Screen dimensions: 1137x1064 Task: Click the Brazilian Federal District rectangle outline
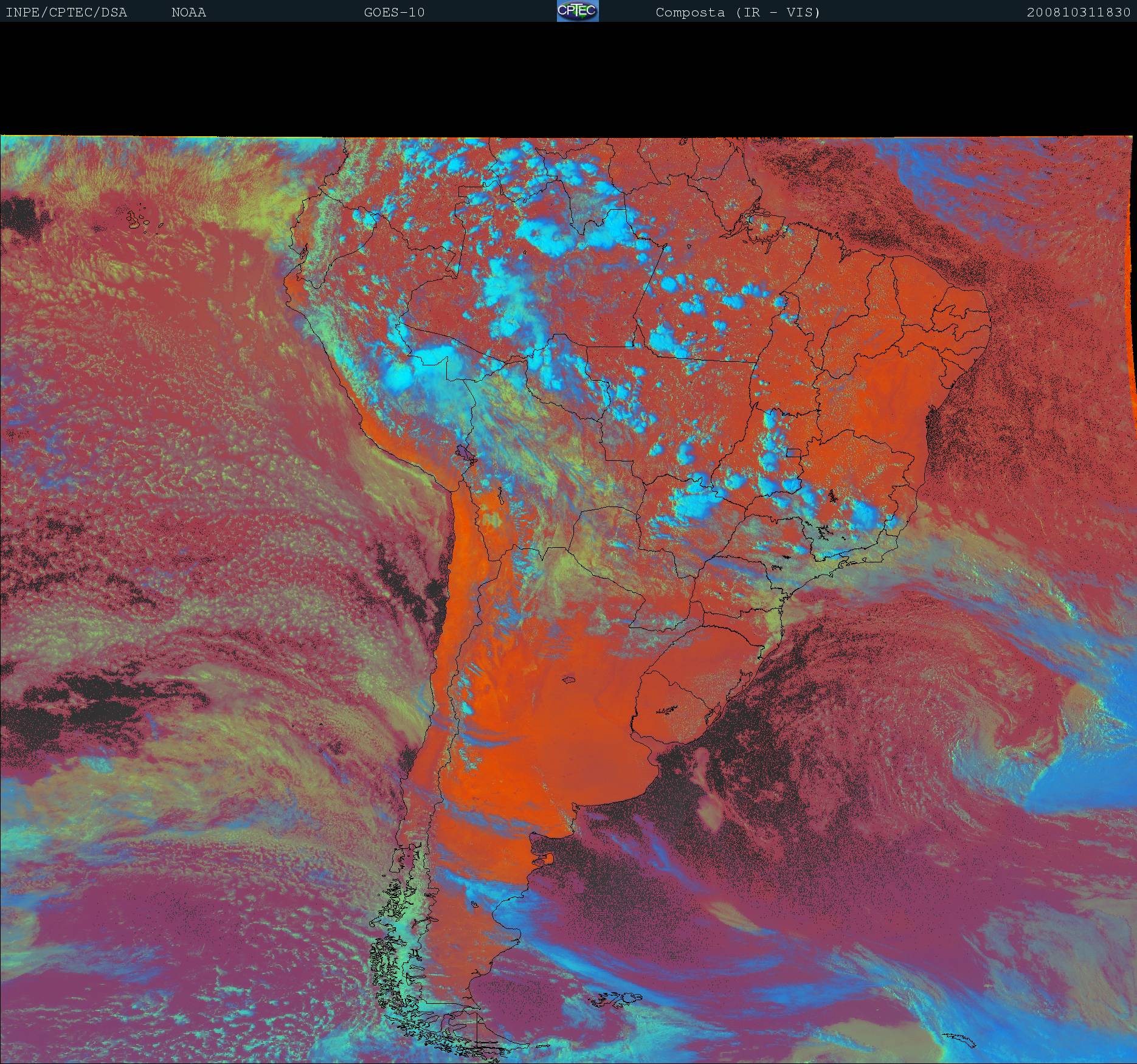click(793, 452)
